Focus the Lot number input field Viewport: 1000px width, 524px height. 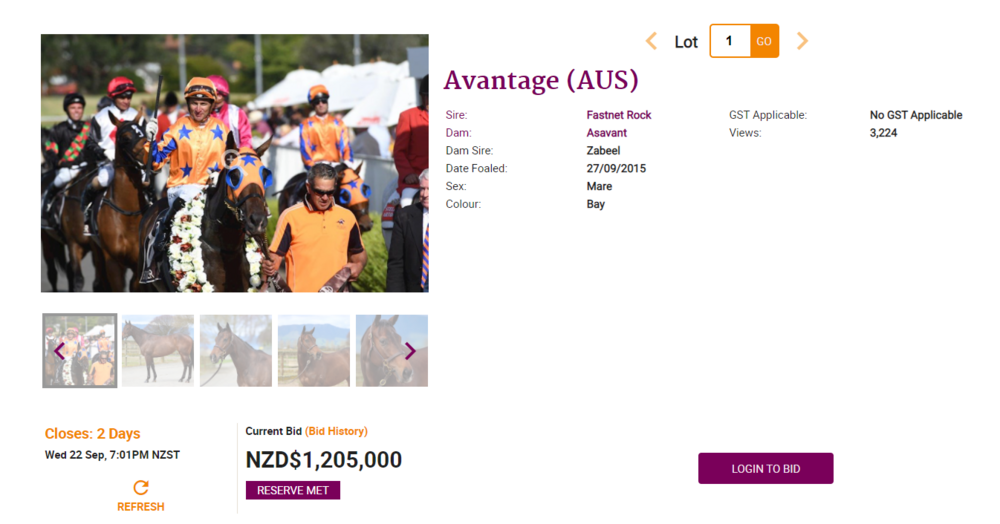coord(730,41)
